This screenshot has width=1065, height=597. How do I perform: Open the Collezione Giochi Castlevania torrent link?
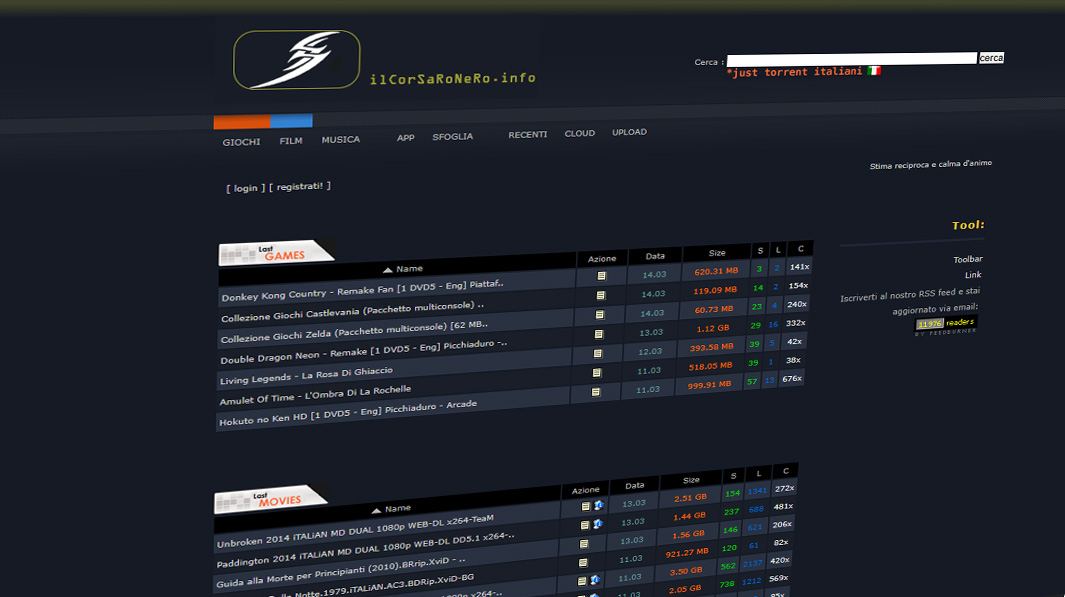[x=352, y=314]
